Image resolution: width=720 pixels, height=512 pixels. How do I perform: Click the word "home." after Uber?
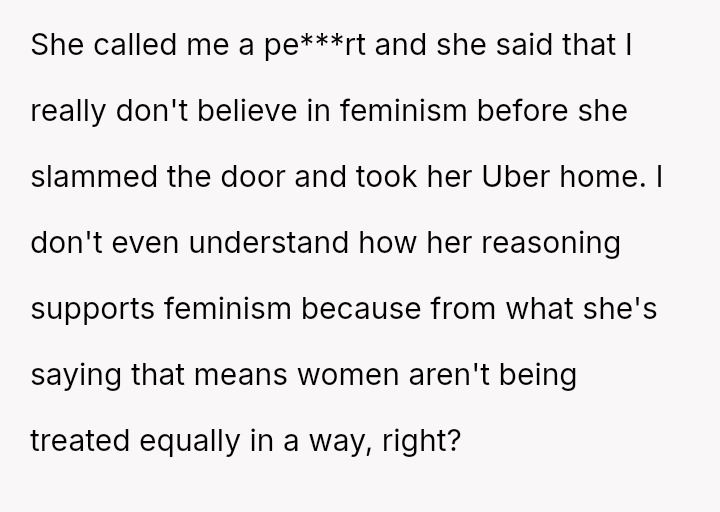point(602,177)
